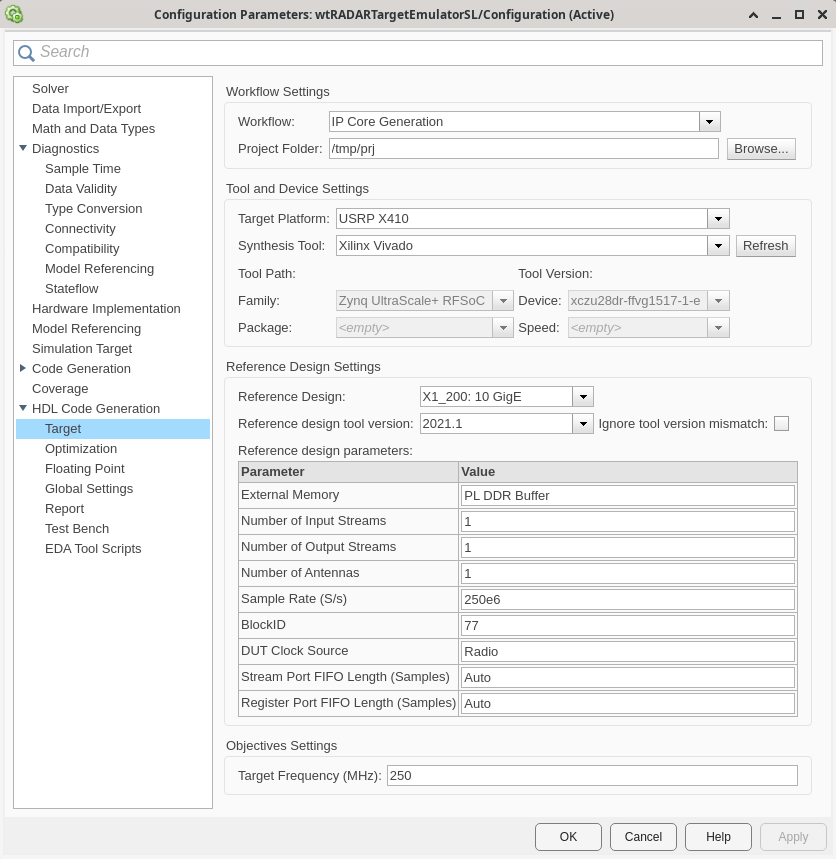Screen dimensions: 836x859
Task: Open the Optimization page under HDL
Action: 81,449
